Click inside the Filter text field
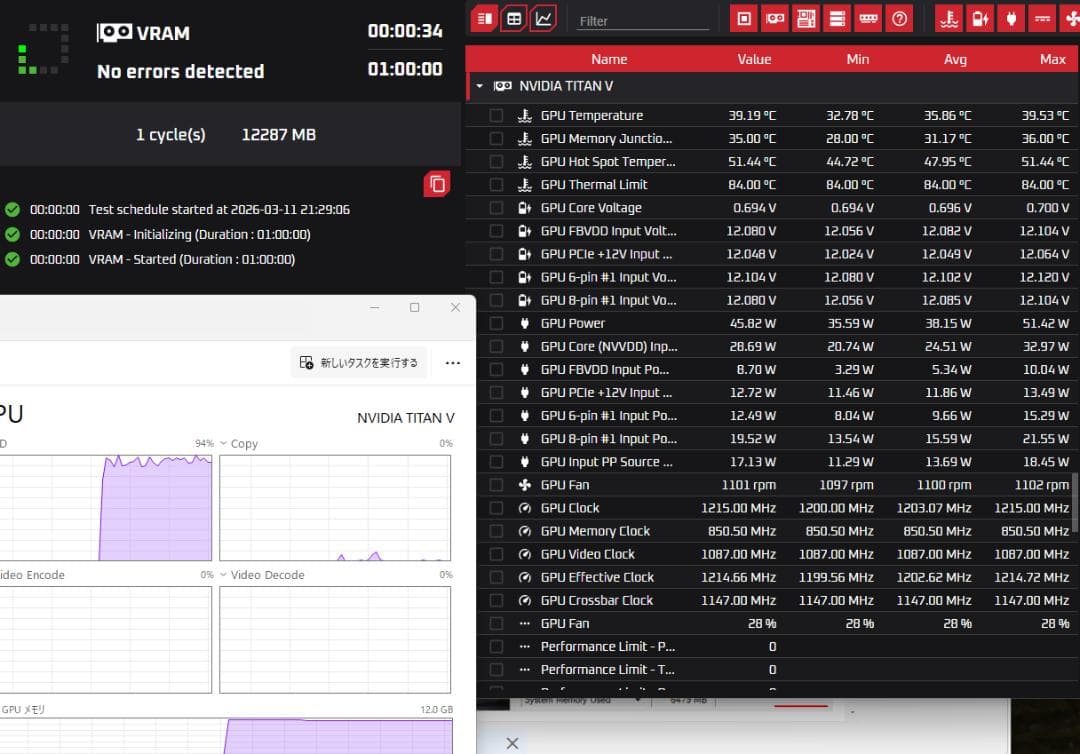 [643, 21]
